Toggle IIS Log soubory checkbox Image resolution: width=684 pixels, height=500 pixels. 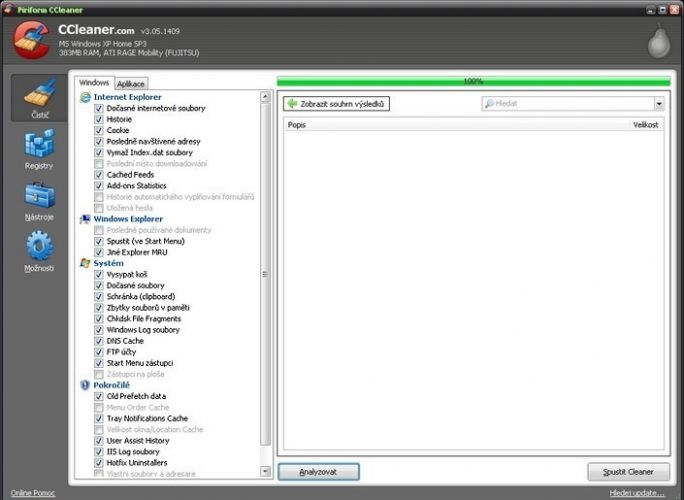(99, 452)
